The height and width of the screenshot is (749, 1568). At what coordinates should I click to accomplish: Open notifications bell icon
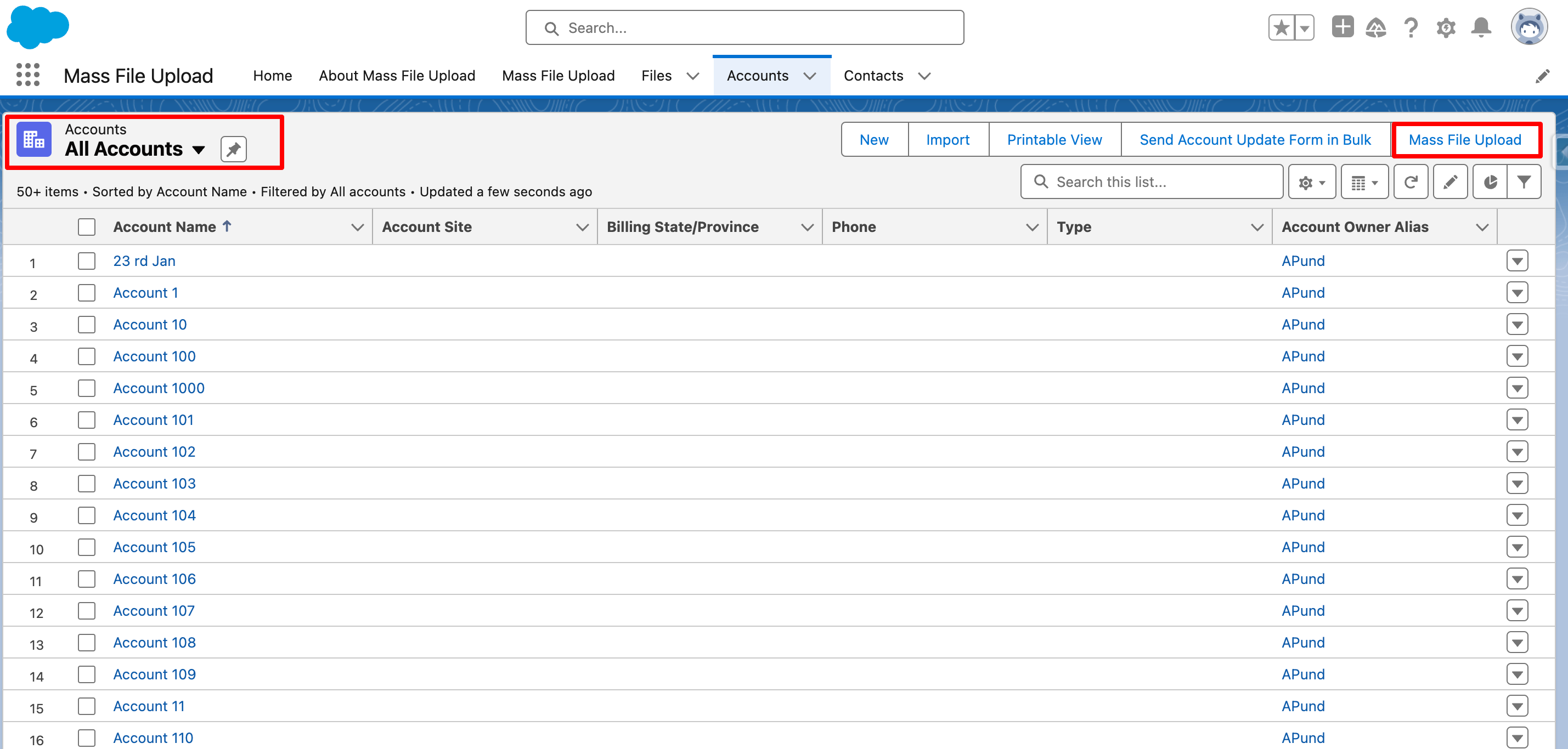tap(1481, 27)
